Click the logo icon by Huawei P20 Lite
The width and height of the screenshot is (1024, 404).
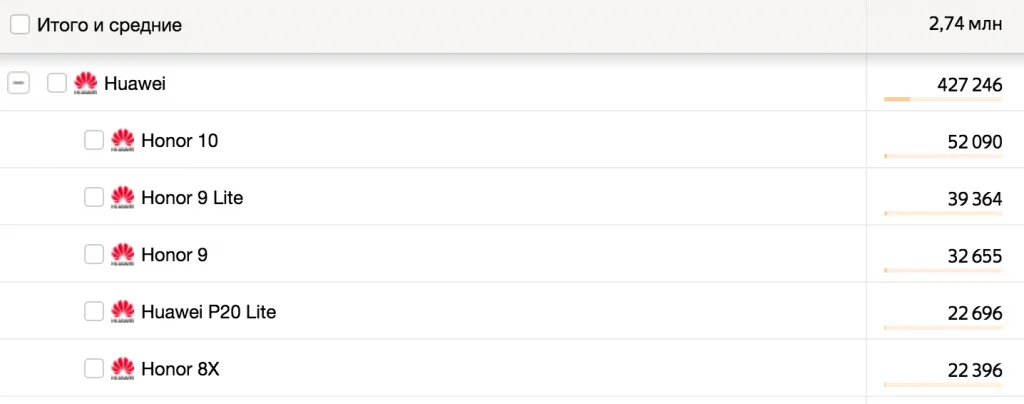[123, 312]
